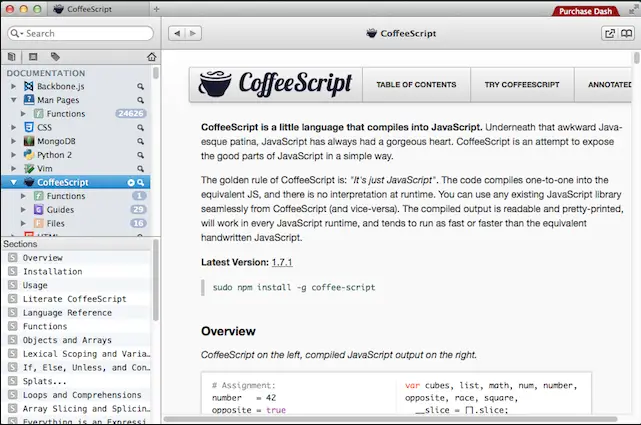Viewport: 641px width, 425px height.
Task: Open the 1.7.1 latest version link
Action: (x=282, y=262)
